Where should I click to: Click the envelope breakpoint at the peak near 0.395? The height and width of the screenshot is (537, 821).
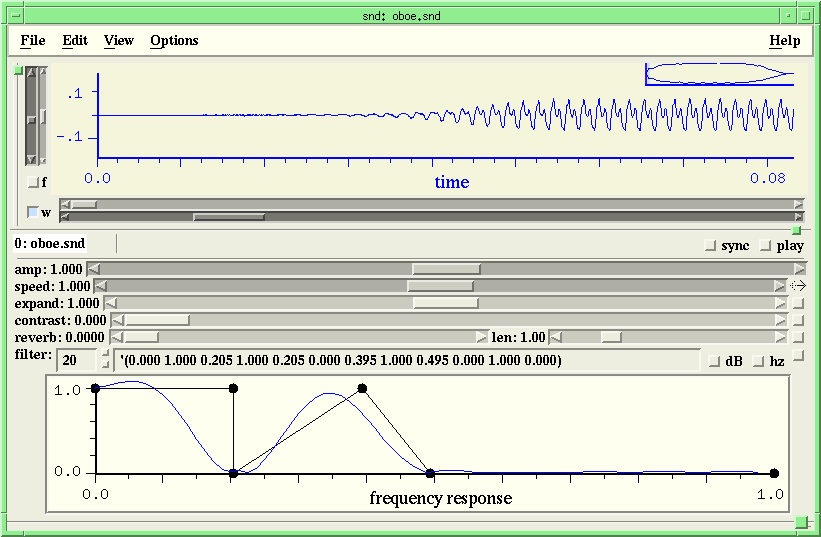[x=363, y=388]
